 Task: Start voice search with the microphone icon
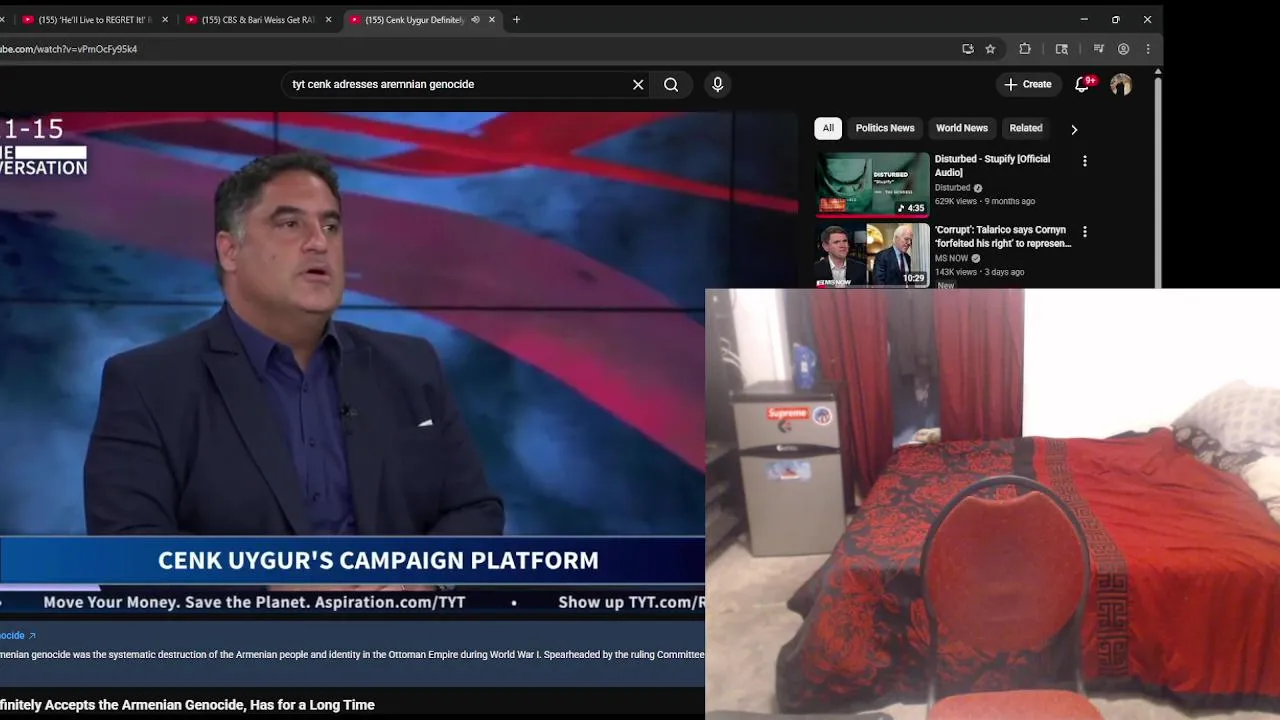tap(717, 85)
